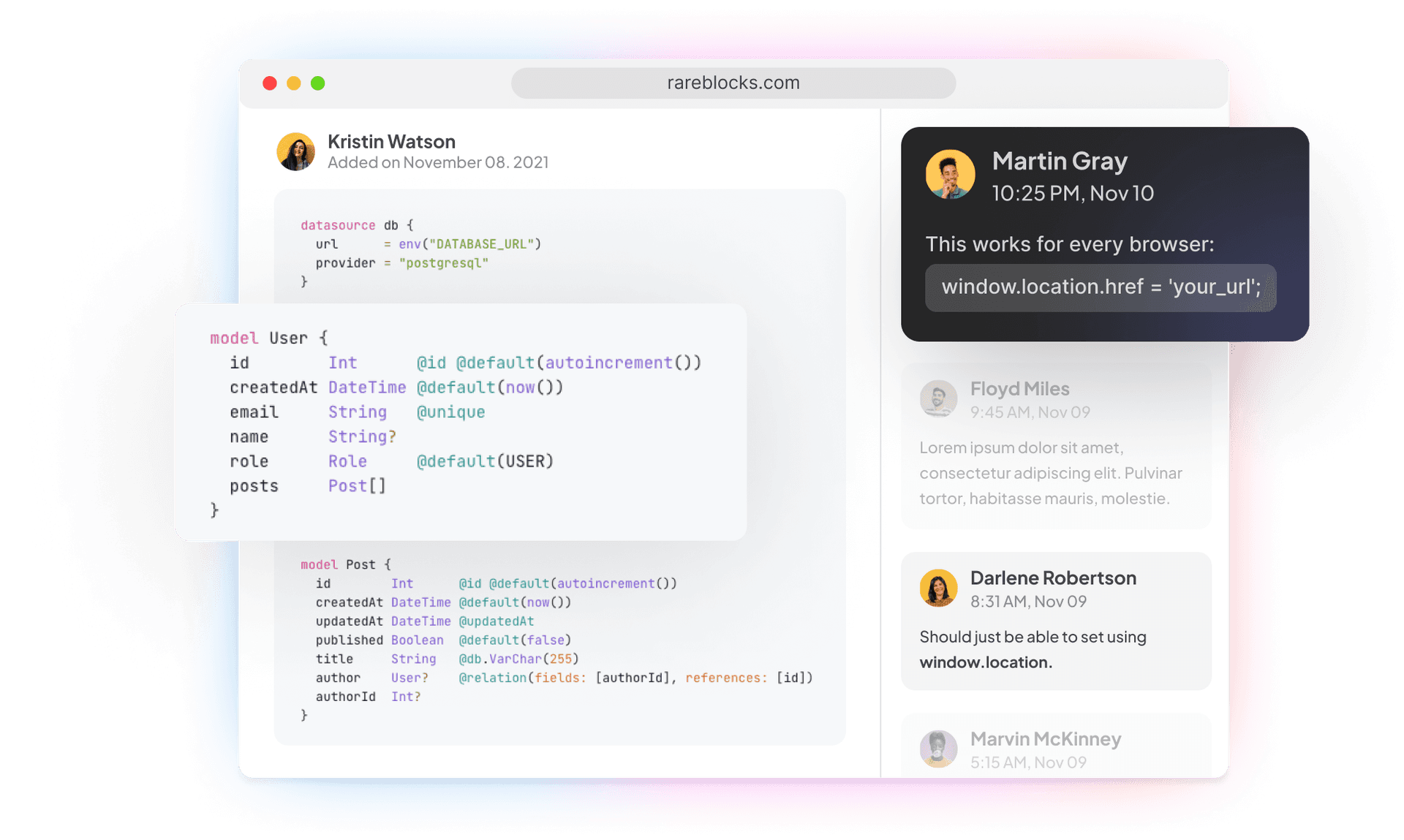Click Martin Gray's avatar photo
Image resolution: width=1404 pixels, height=840 pixels.
point(950,175)
